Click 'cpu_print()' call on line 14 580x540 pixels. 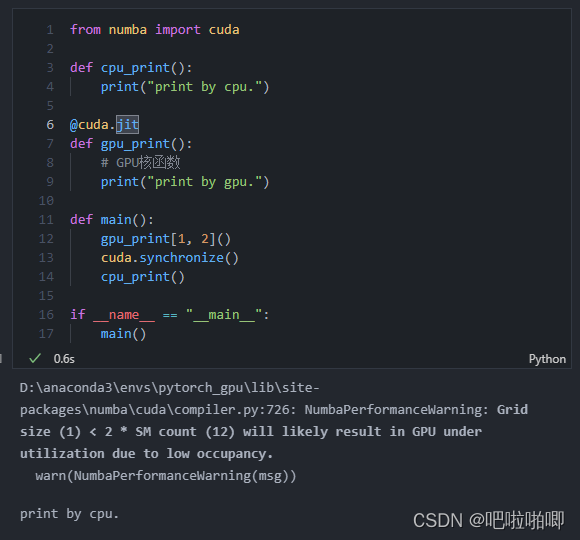point(142,277)
